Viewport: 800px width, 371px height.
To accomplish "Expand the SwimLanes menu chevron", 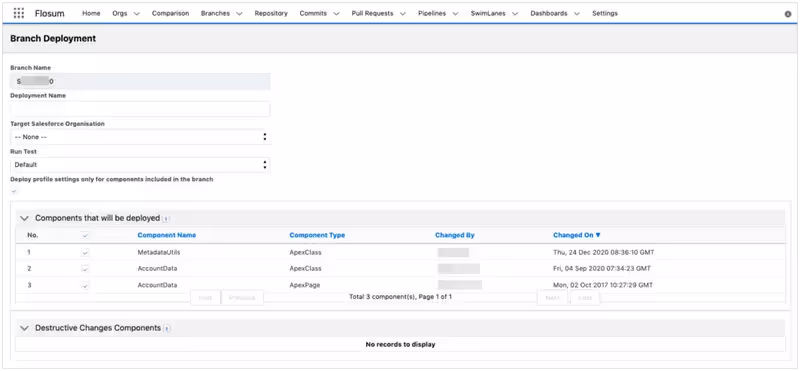I will tap(515, 14).
